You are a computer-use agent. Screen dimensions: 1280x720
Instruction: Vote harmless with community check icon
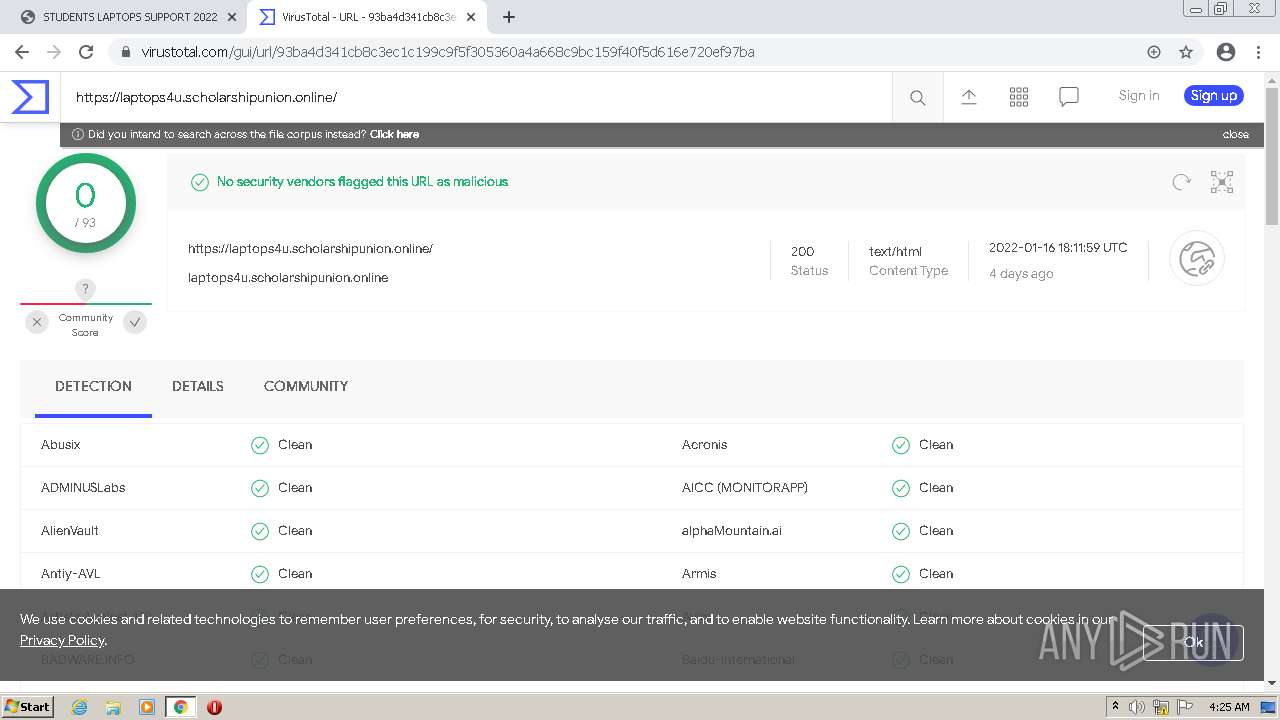[x=135, y=322]
